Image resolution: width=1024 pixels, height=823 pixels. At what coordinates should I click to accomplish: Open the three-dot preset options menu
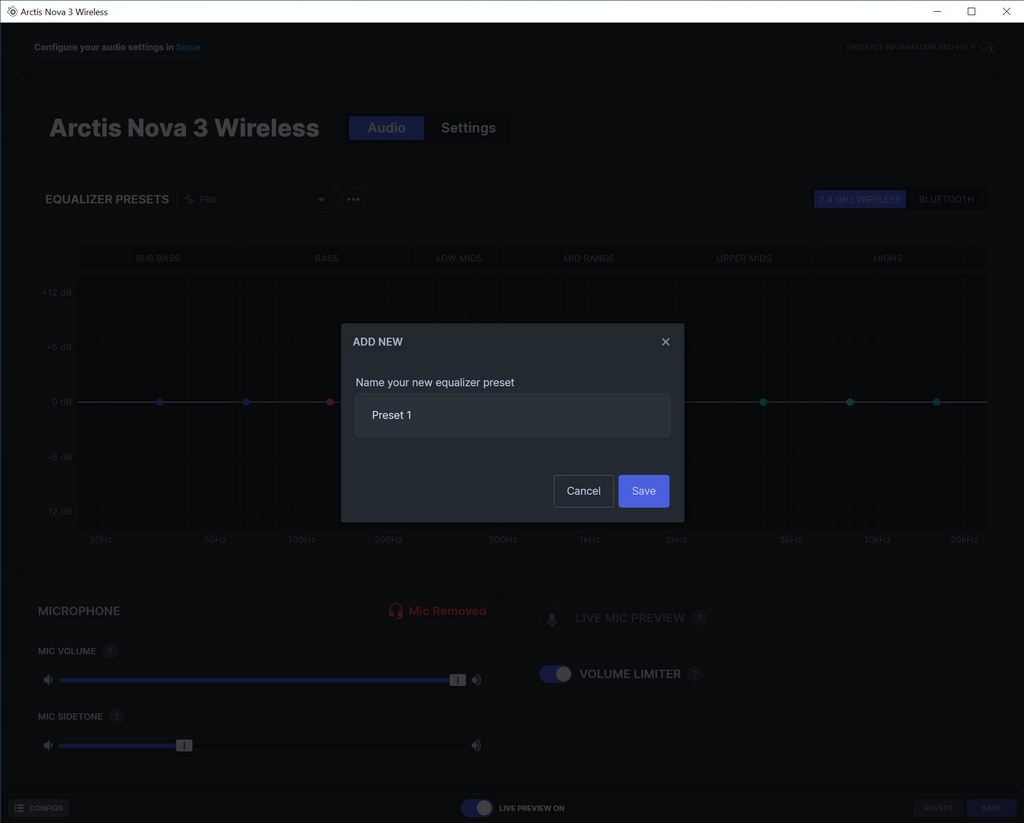coord(353,199)
